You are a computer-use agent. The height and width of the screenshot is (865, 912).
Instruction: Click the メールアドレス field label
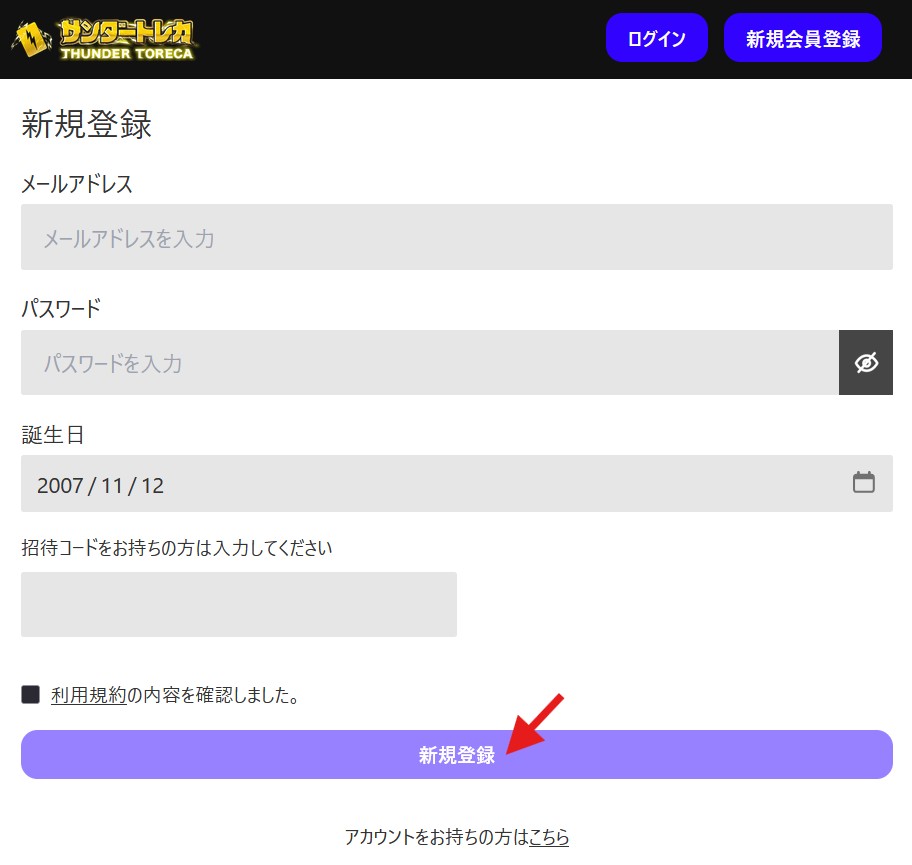(77, 184)
